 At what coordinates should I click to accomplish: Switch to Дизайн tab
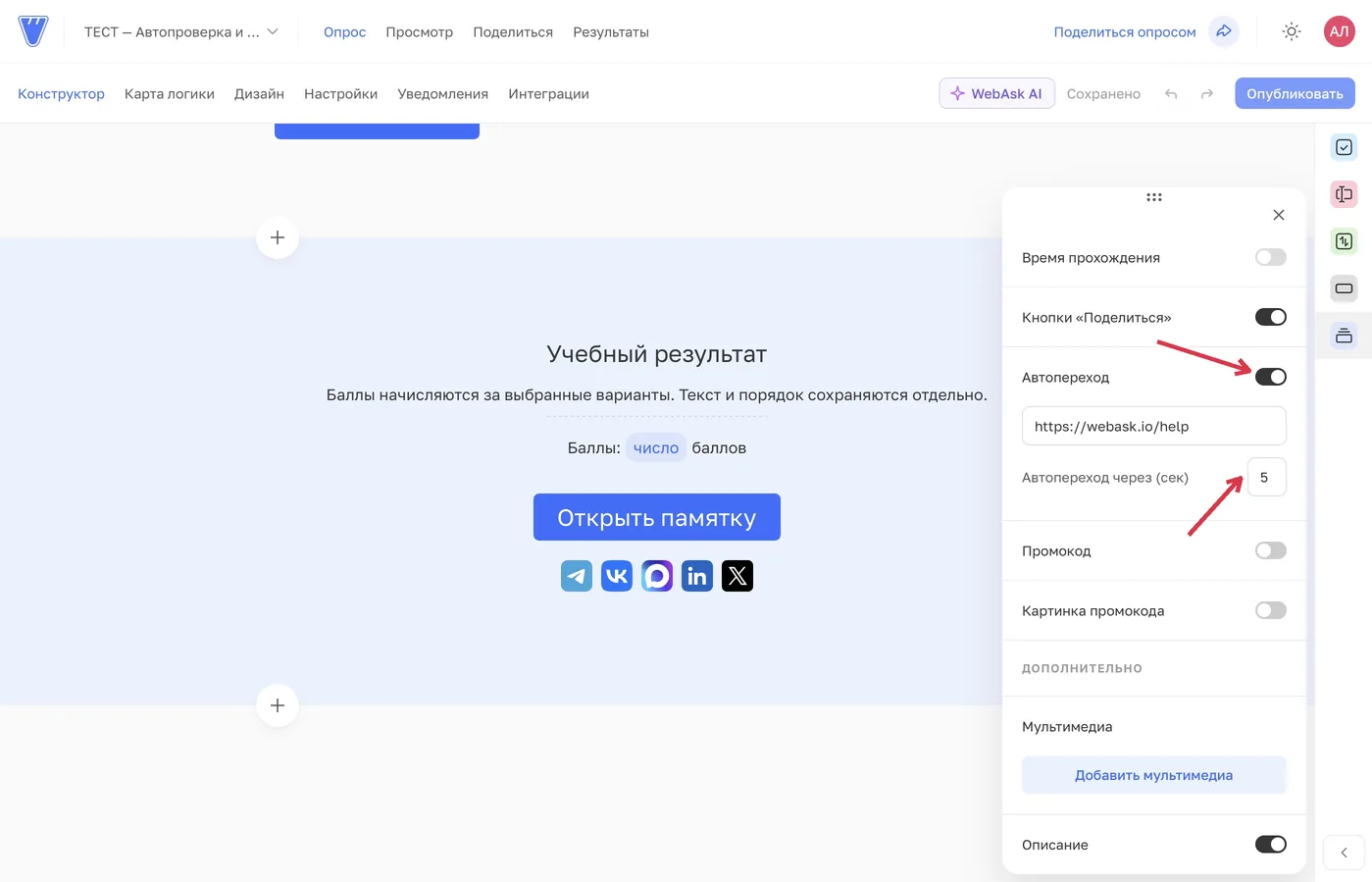(x=259, y=94)
